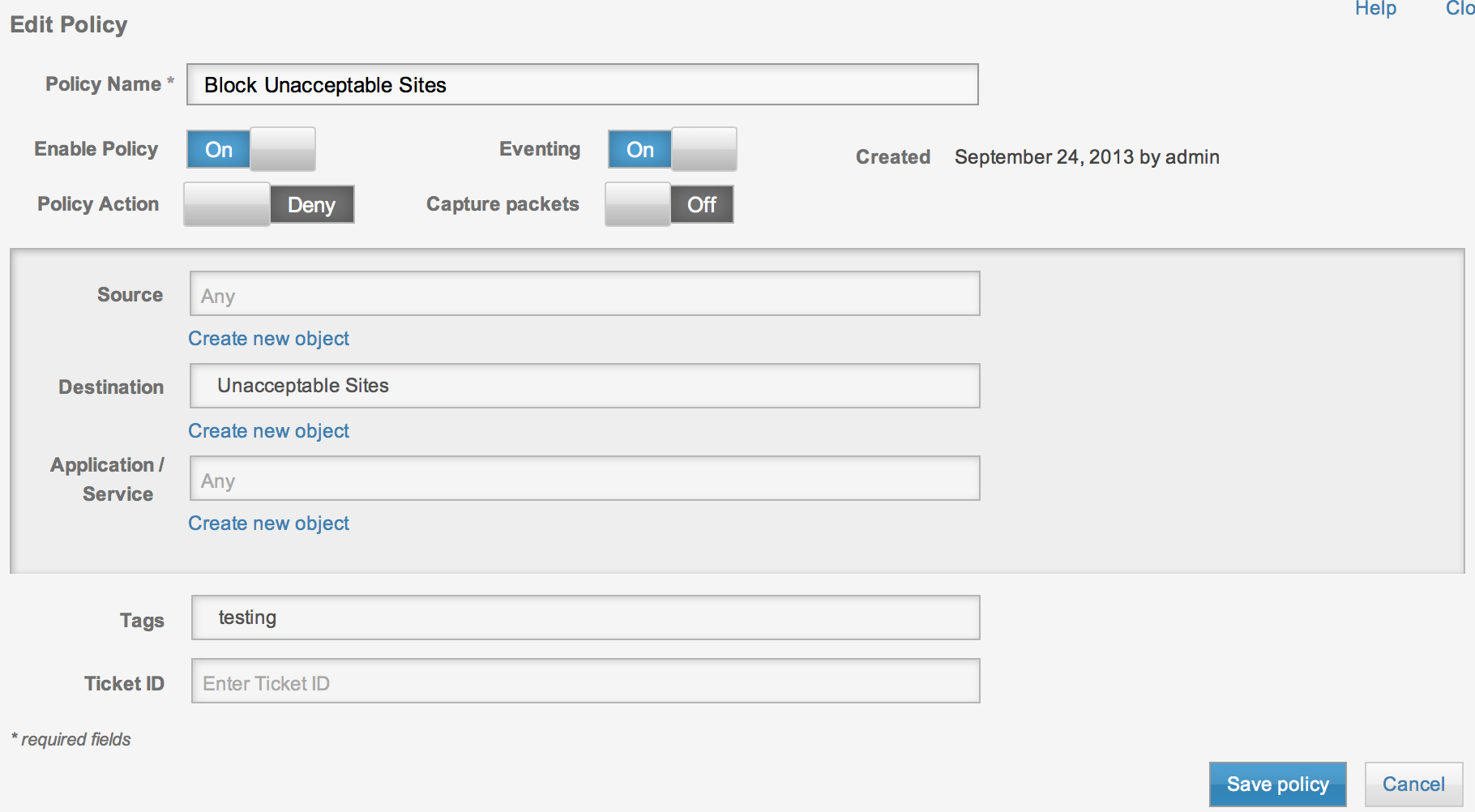This screenshot has height=812, width=1475.
Task: Open the Application / Service field
Action: coord(584,479)
